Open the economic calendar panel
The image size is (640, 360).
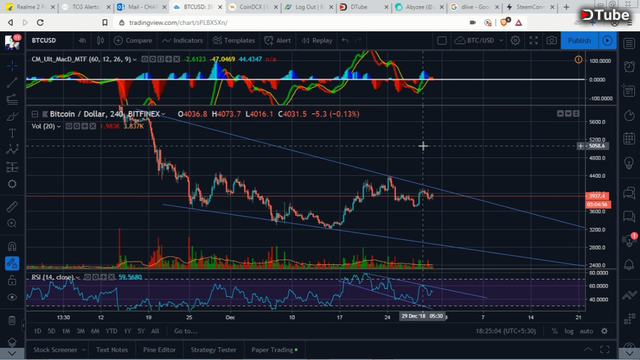[629, 138]
